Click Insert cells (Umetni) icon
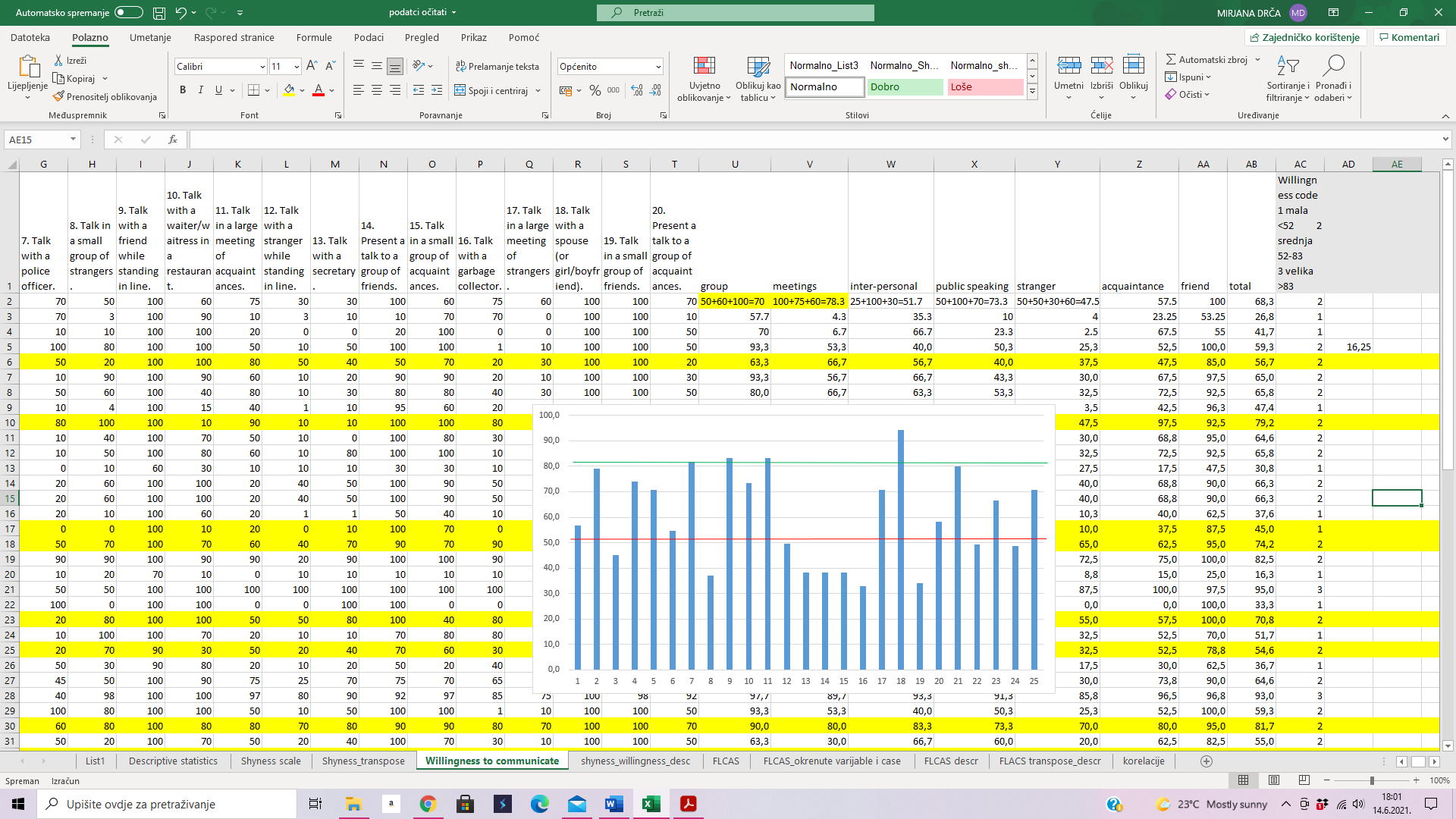 (x=1069, y=67)
